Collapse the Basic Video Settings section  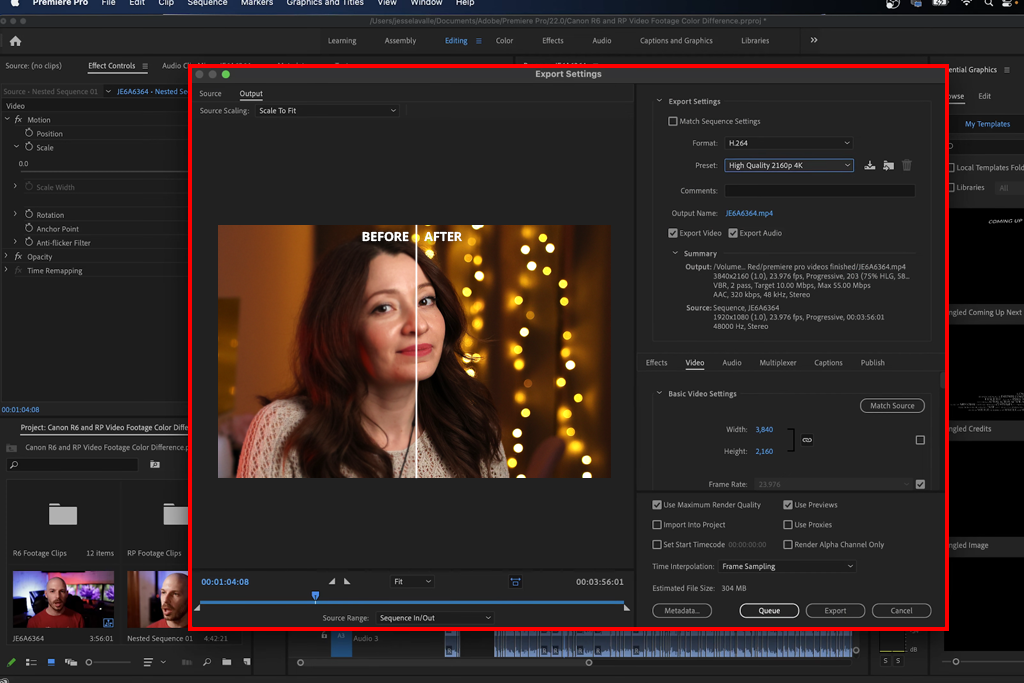click(659, 393)
